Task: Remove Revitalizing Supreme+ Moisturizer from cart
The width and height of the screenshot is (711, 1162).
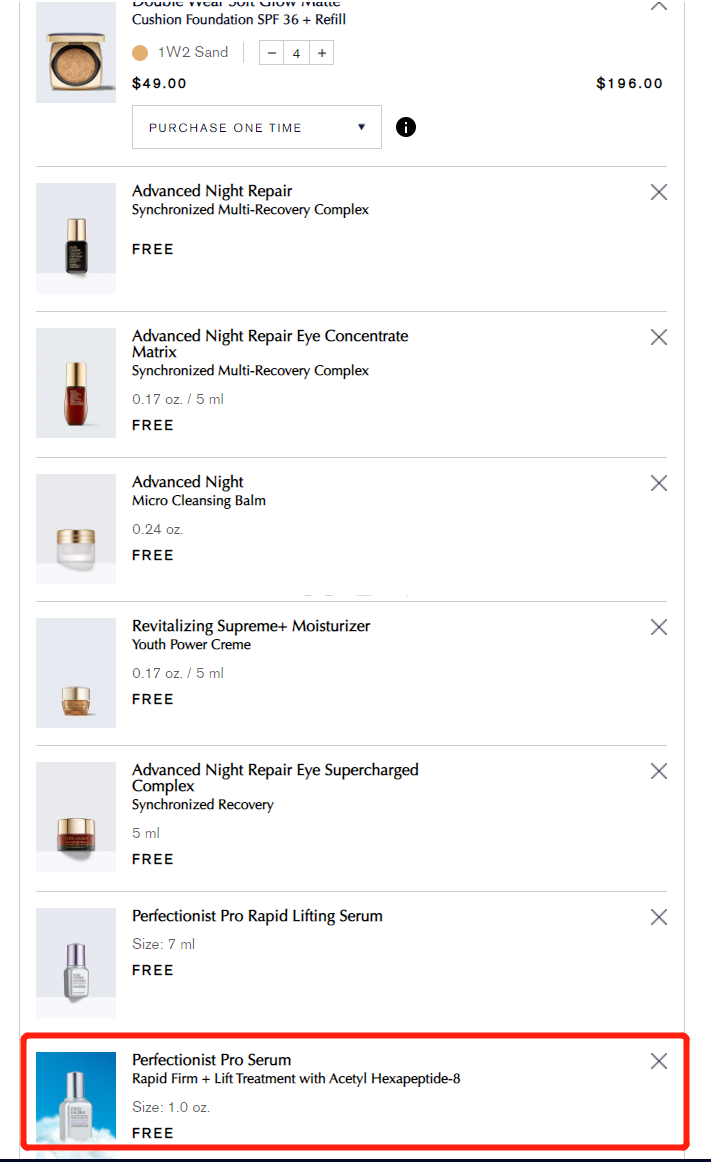Action: pyautogui.click(x=658, y=627)
